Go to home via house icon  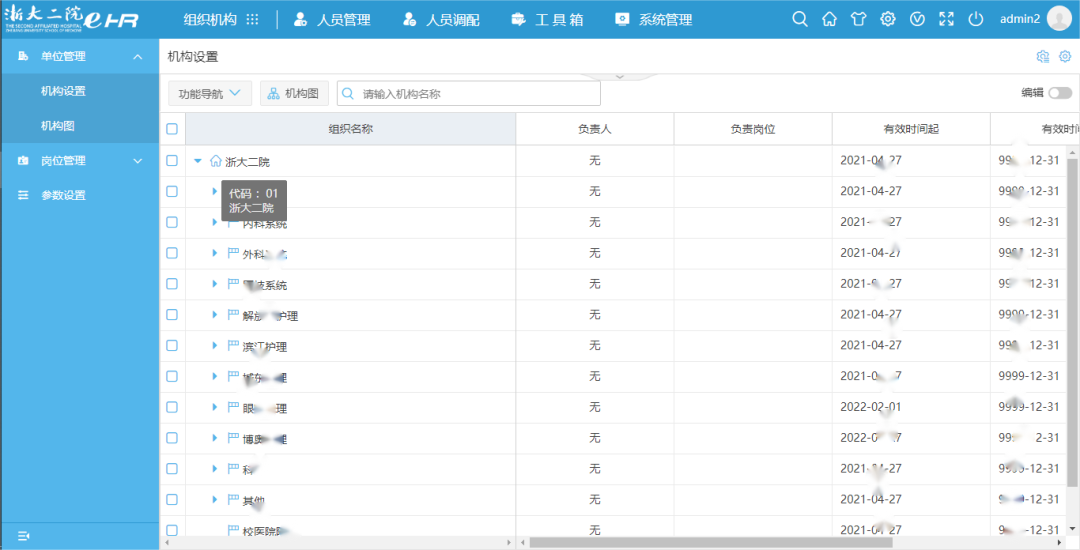coord(829,19)
